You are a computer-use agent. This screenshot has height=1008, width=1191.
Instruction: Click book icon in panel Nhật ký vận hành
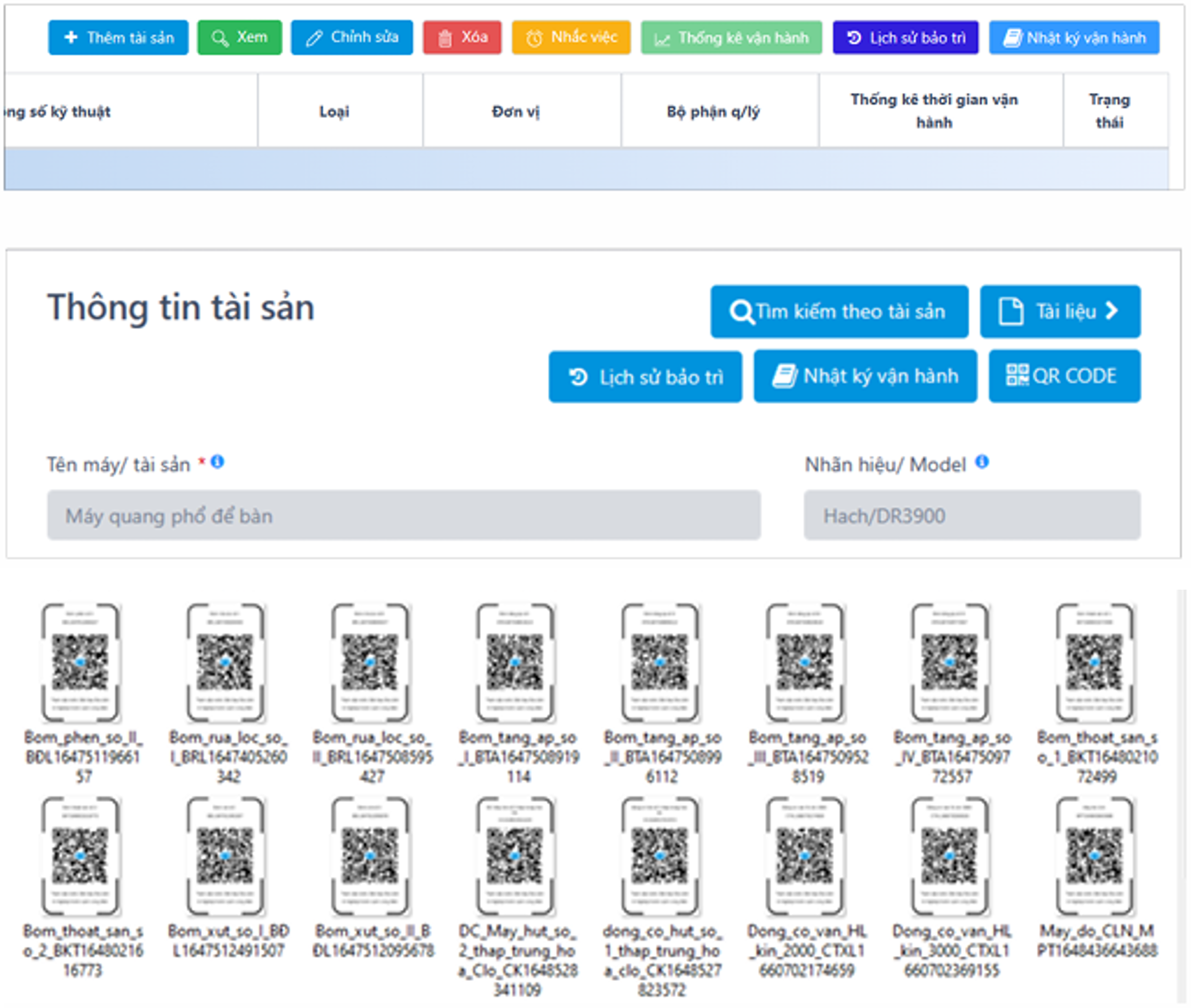[785, 377]
